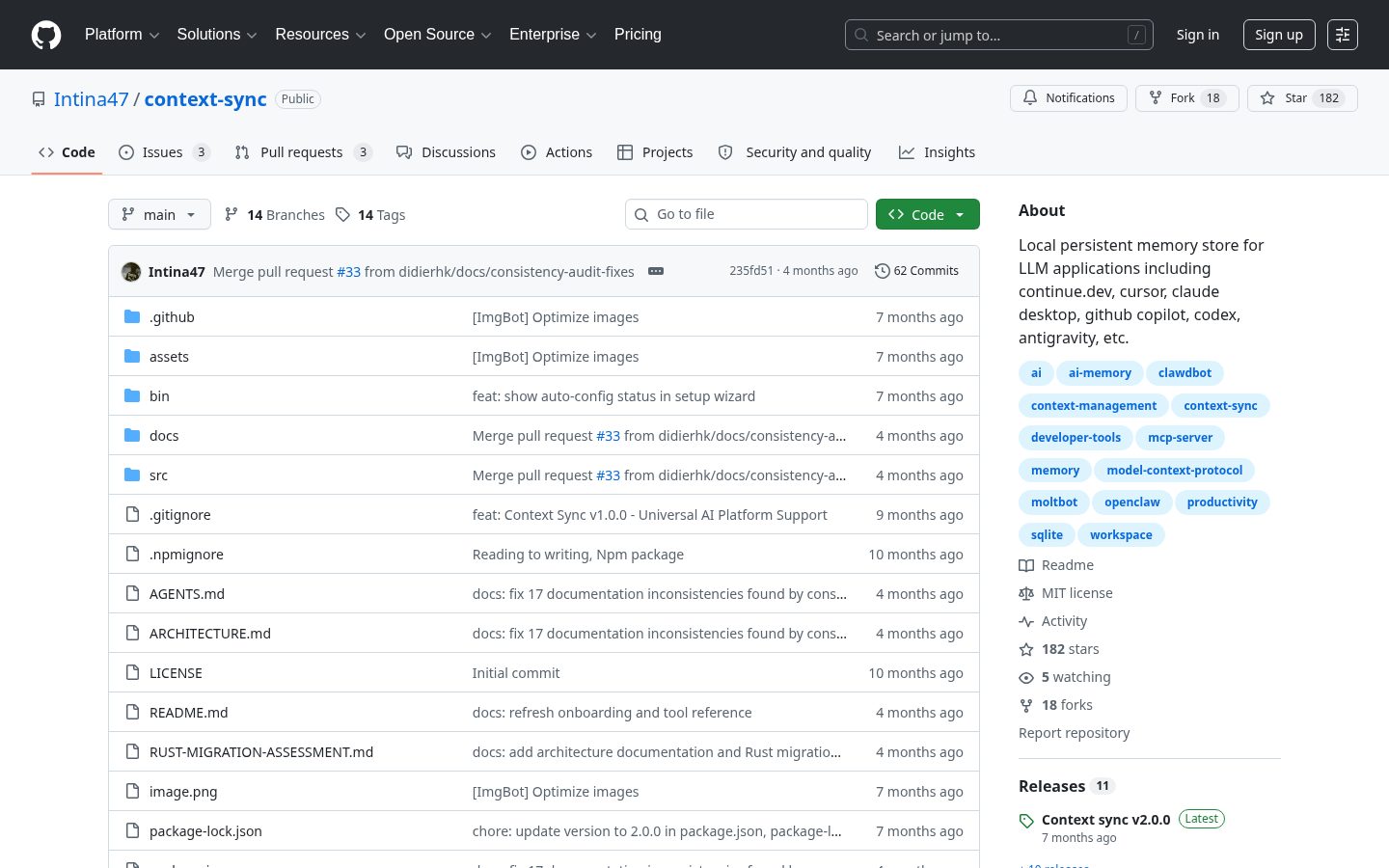
Task: Open Context sync v2.0.0 release
Action: click(x=1105, y=820)
